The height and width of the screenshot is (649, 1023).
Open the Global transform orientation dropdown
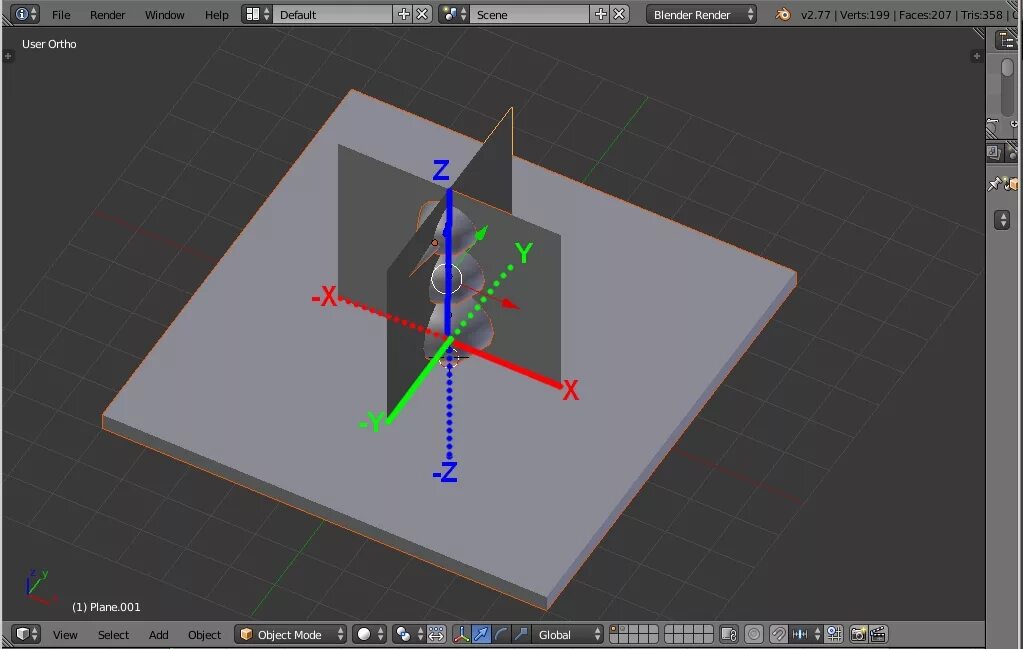coord(568,635)
